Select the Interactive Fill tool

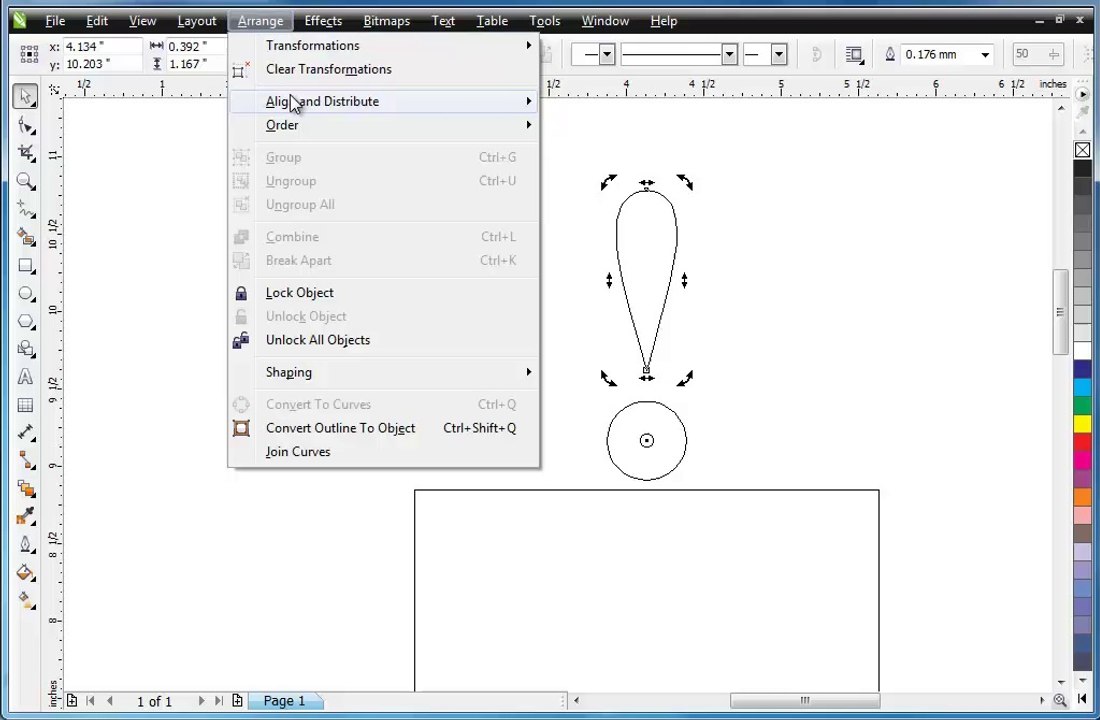click(26, 601)
